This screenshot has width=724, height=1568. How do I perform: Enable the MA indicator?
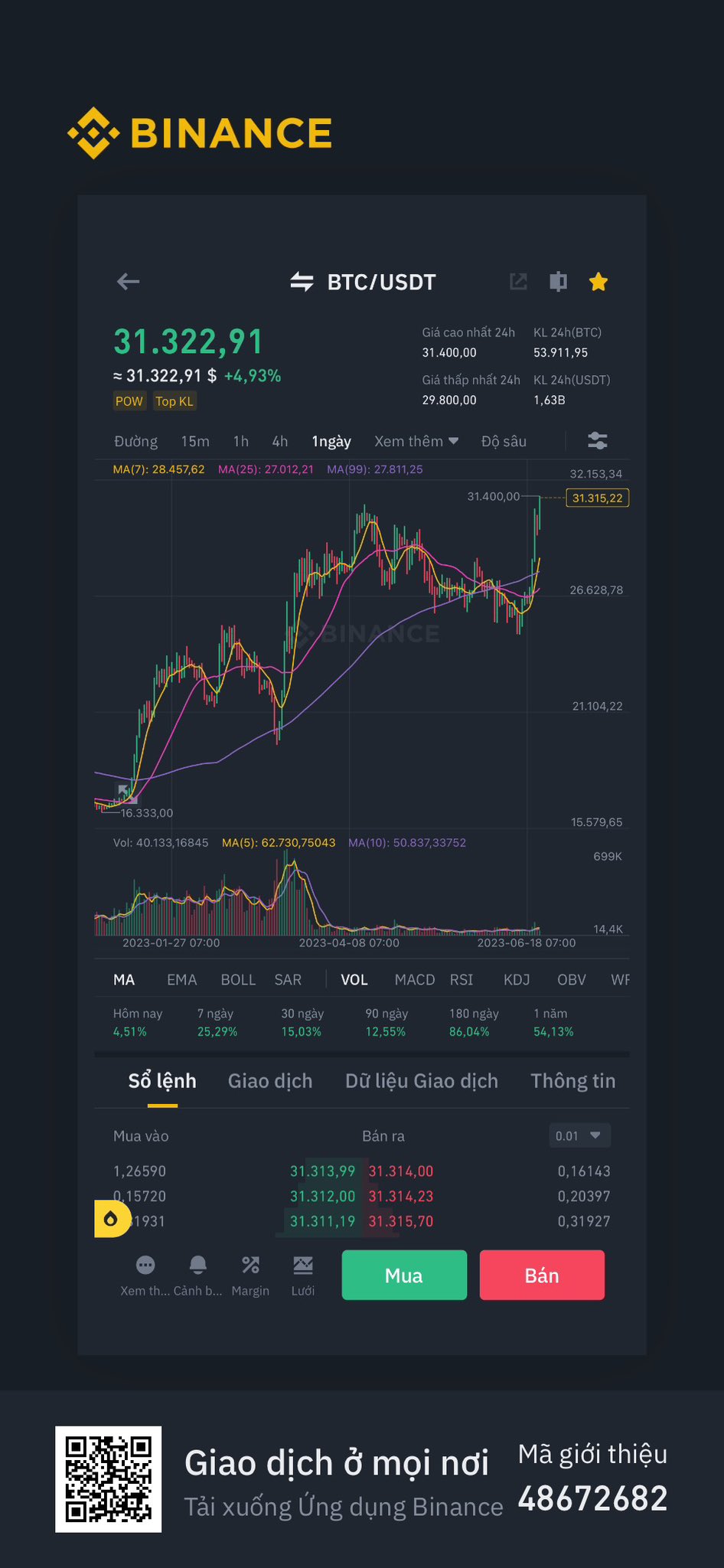(124, 980)
